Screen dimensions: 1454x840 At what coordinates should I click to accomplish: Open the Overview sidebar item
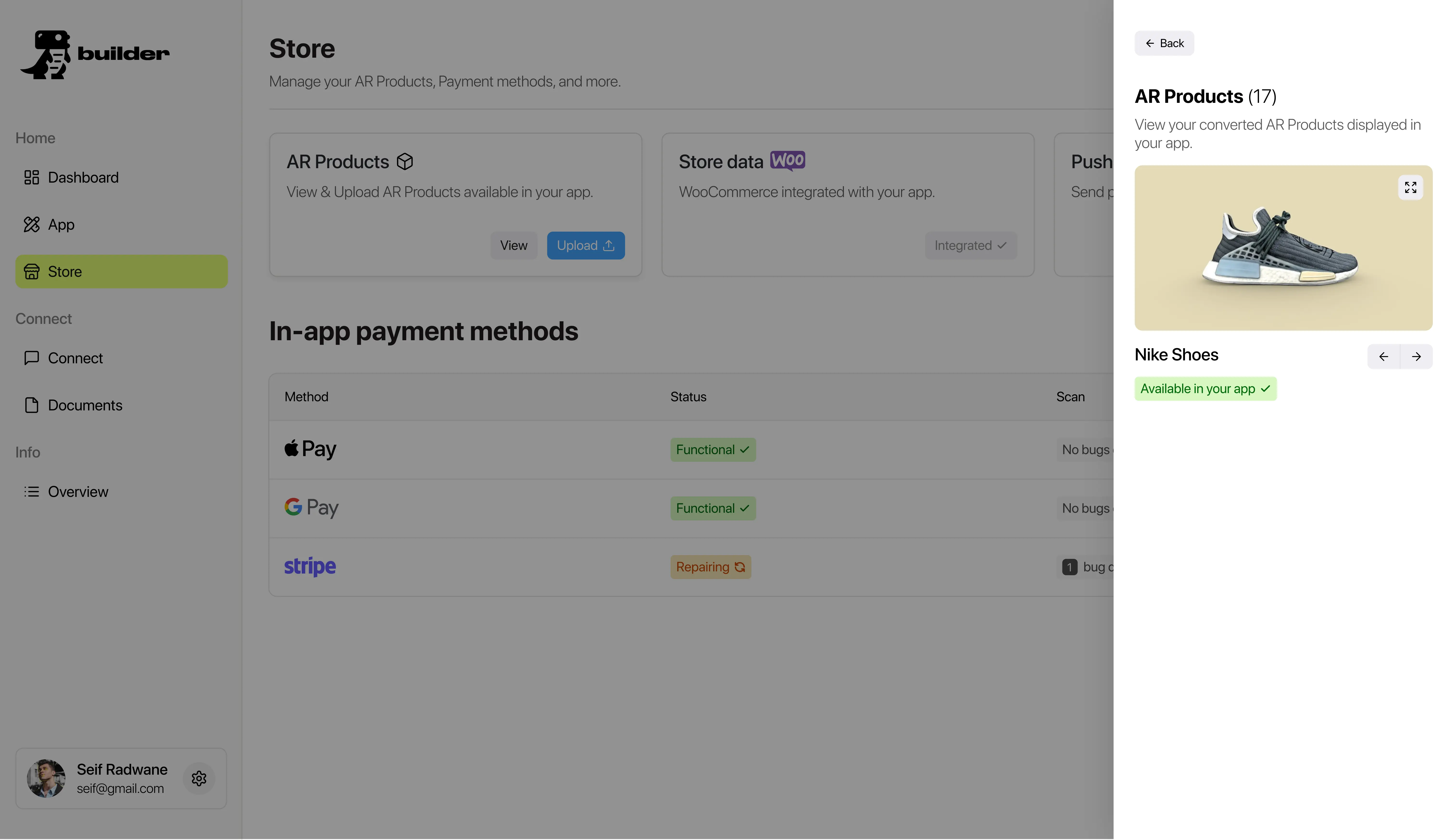(78, 492)
